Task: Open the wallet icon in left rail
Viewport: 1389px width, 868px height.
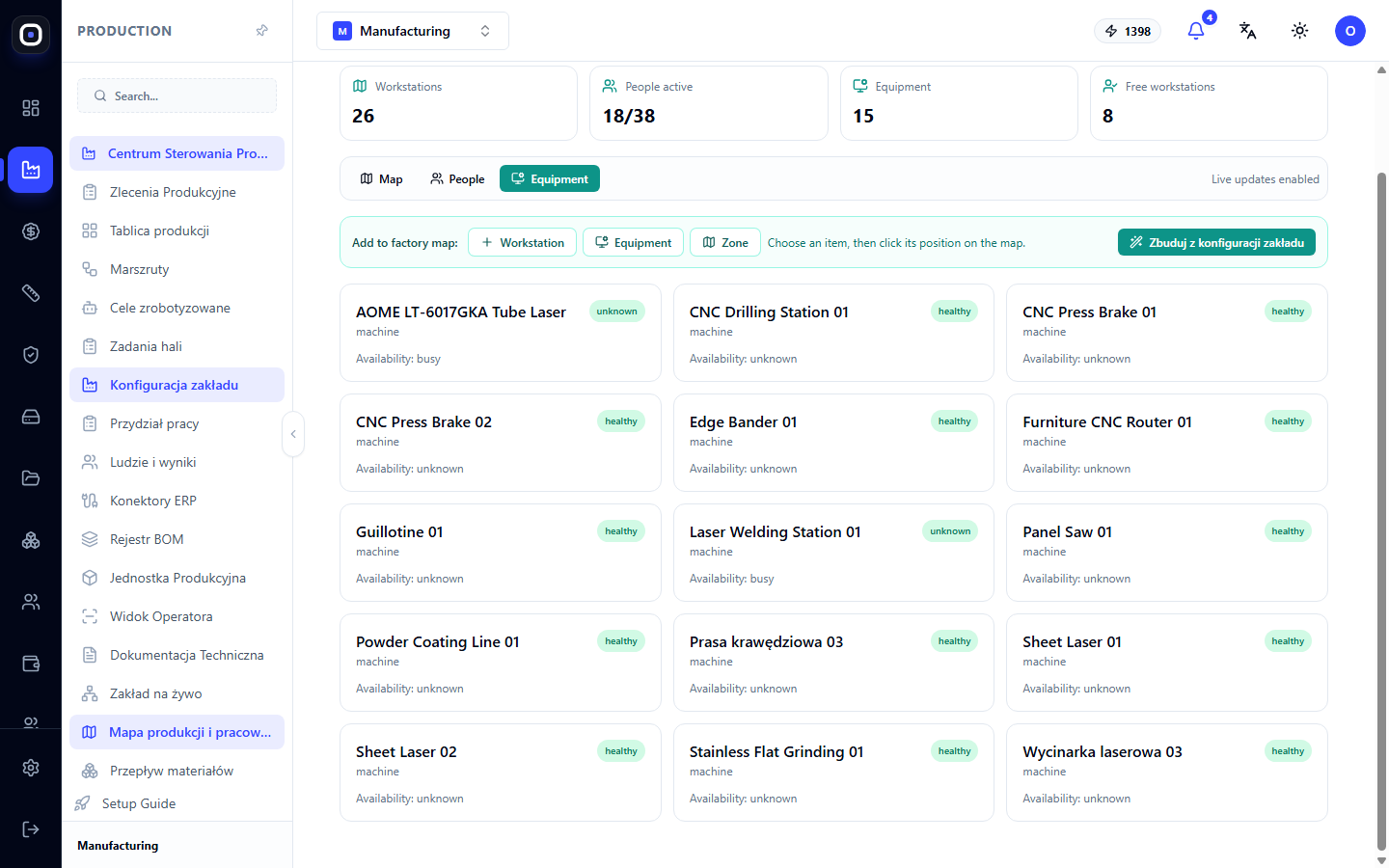Action: [31, 664]
